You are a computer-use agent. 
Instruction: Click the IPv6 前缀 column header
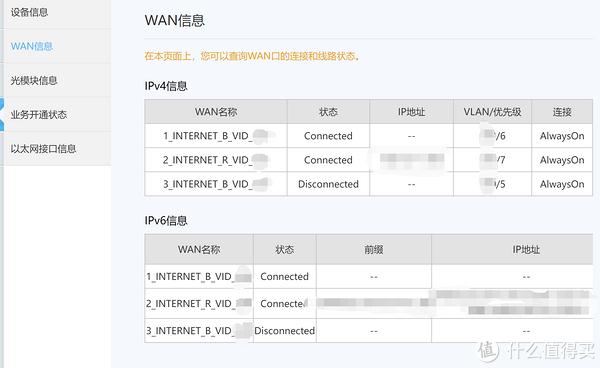pos(373,249)
